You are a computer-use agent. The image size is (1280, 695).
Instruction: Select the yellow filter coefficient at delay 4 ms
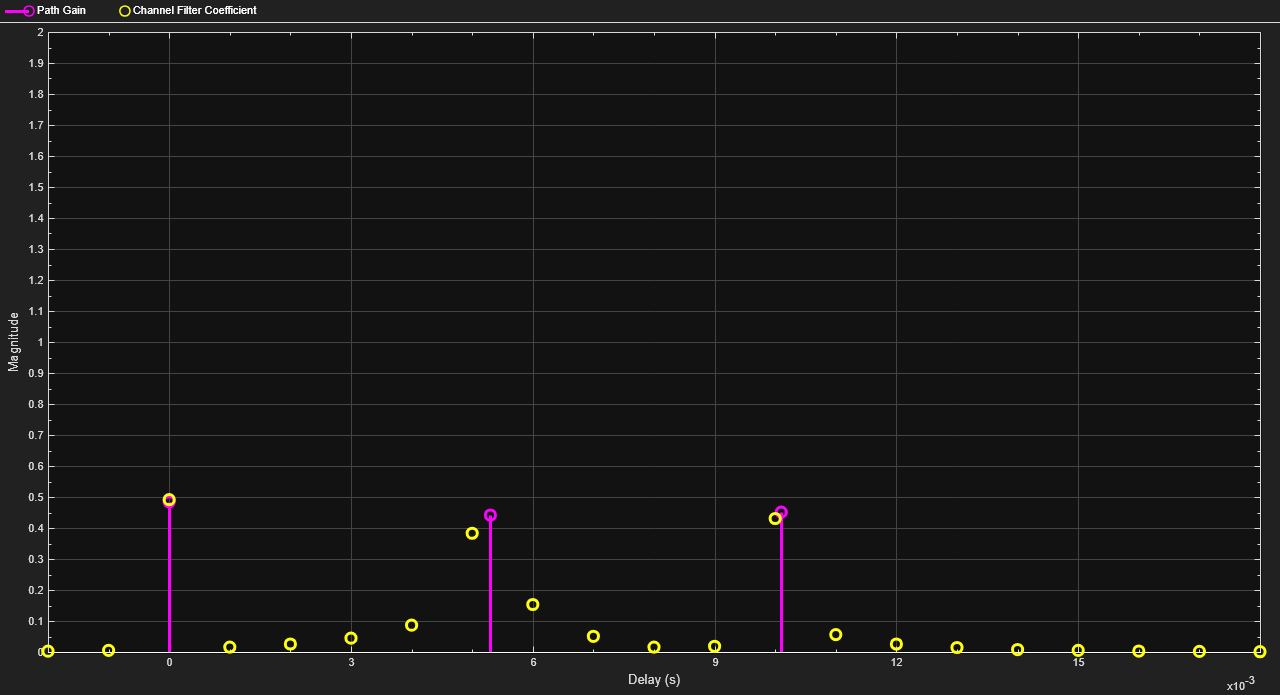click(x=411, y=625)
